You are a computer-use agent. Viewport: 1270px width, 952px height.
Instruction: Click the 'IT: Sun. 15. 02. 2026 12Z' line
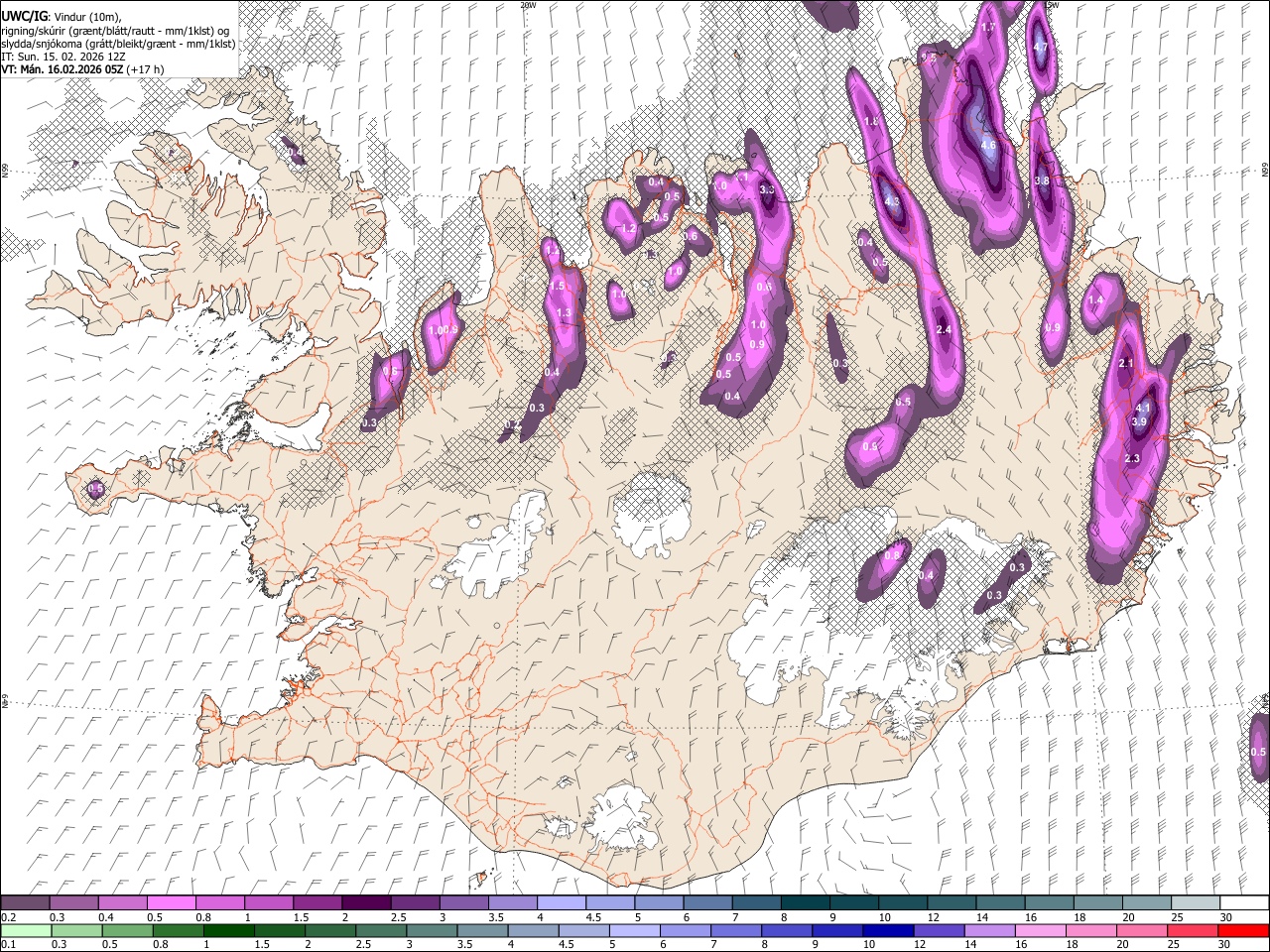[x=63, y=57]
